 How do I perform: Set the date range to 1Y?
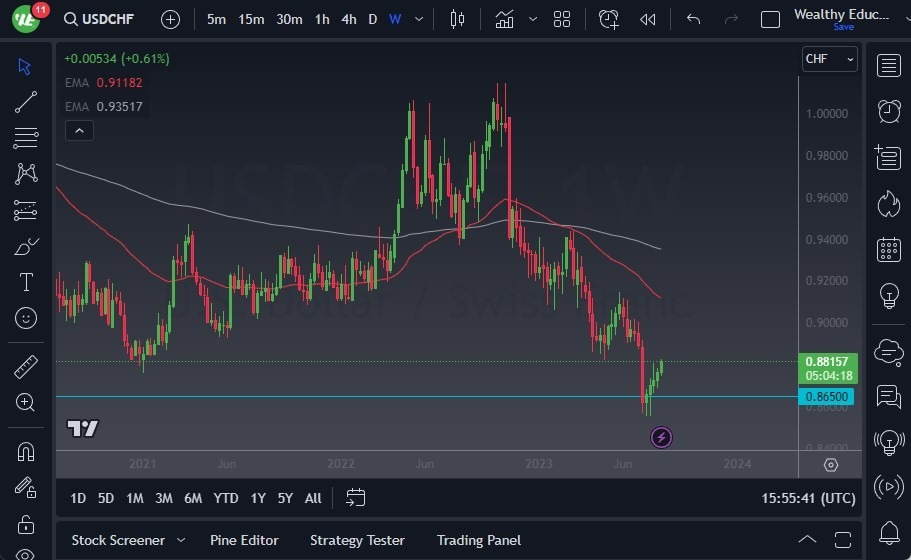(258, 498)
